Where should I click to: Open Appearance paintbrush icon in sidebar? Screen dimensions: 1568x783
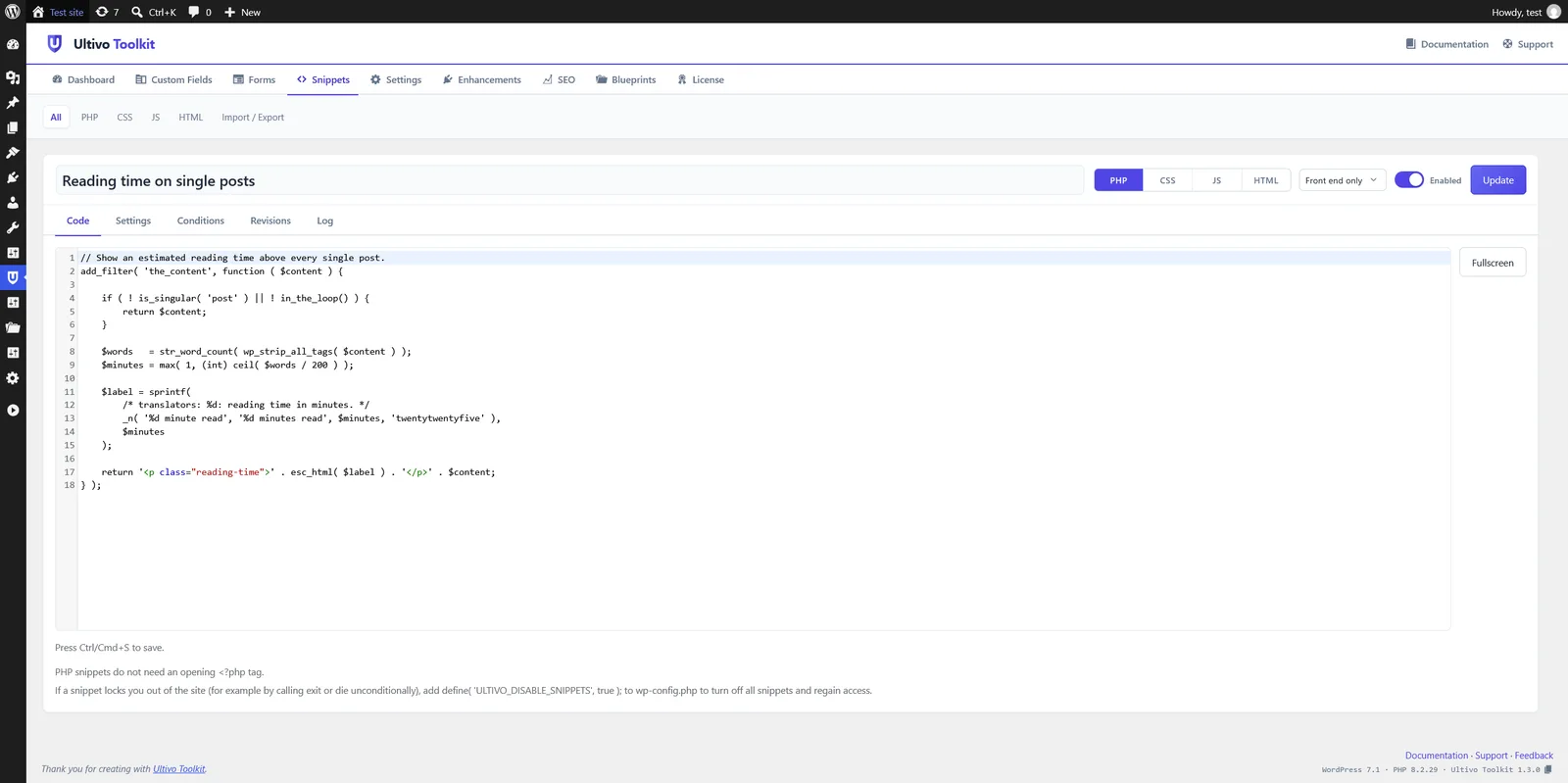[13, 153]
